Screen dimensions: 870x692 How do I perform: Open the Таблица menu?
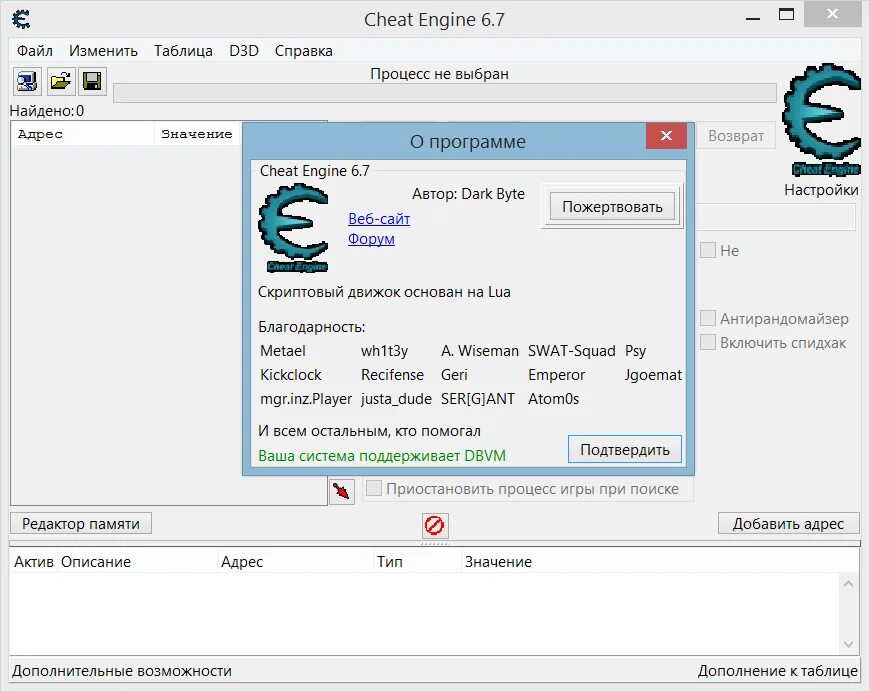(x=182, y=50)
